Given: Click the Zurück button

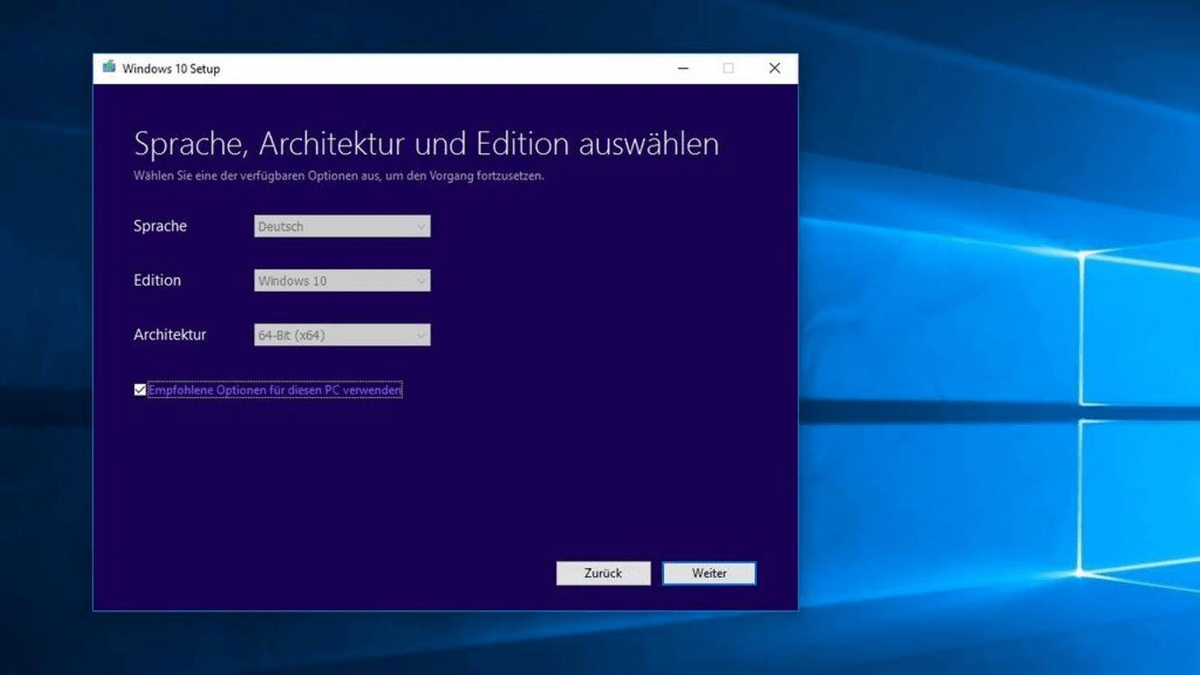Looking at the screenshot, I should coord(603,573).
